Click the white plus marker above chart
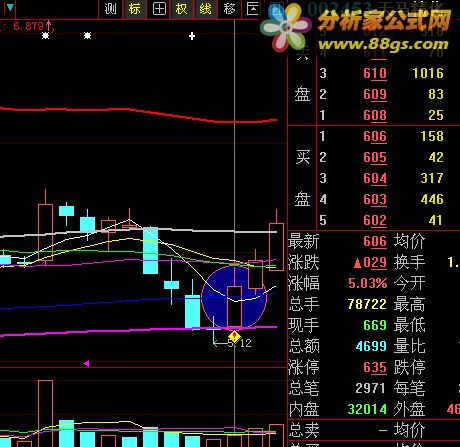 click(192, 36)
